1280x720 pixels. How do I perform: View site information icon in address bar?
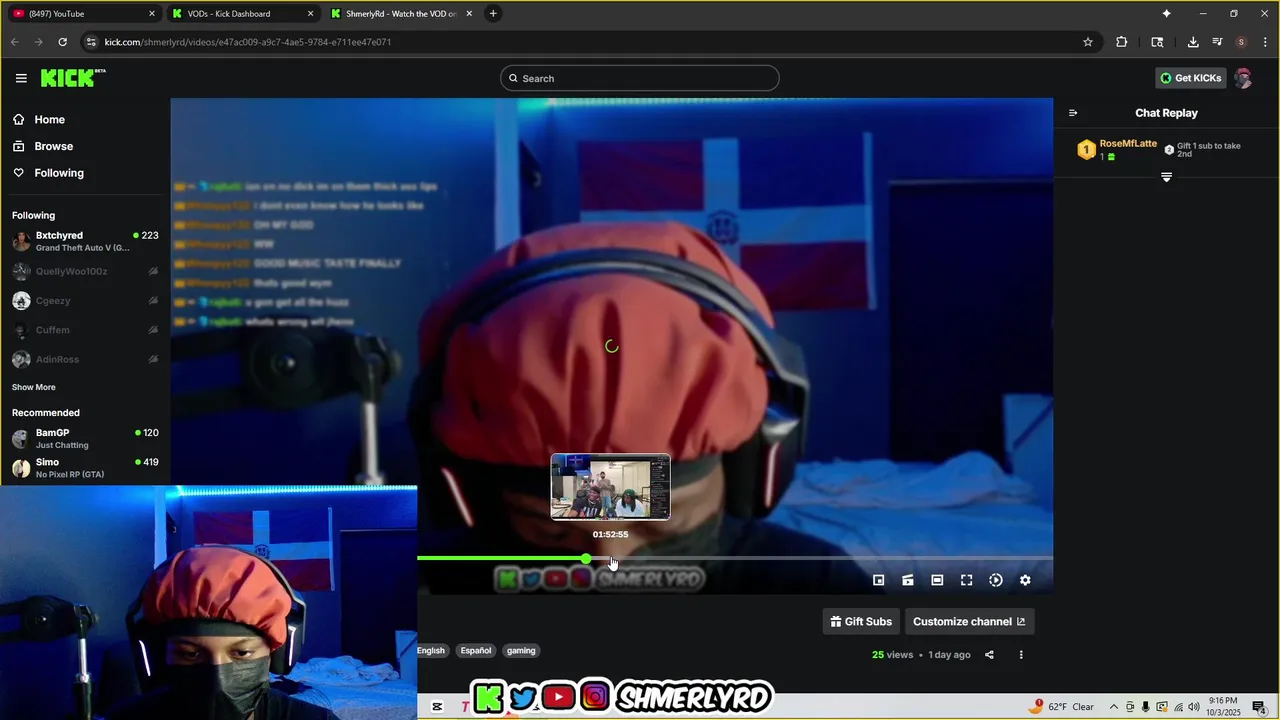[91, 42]
